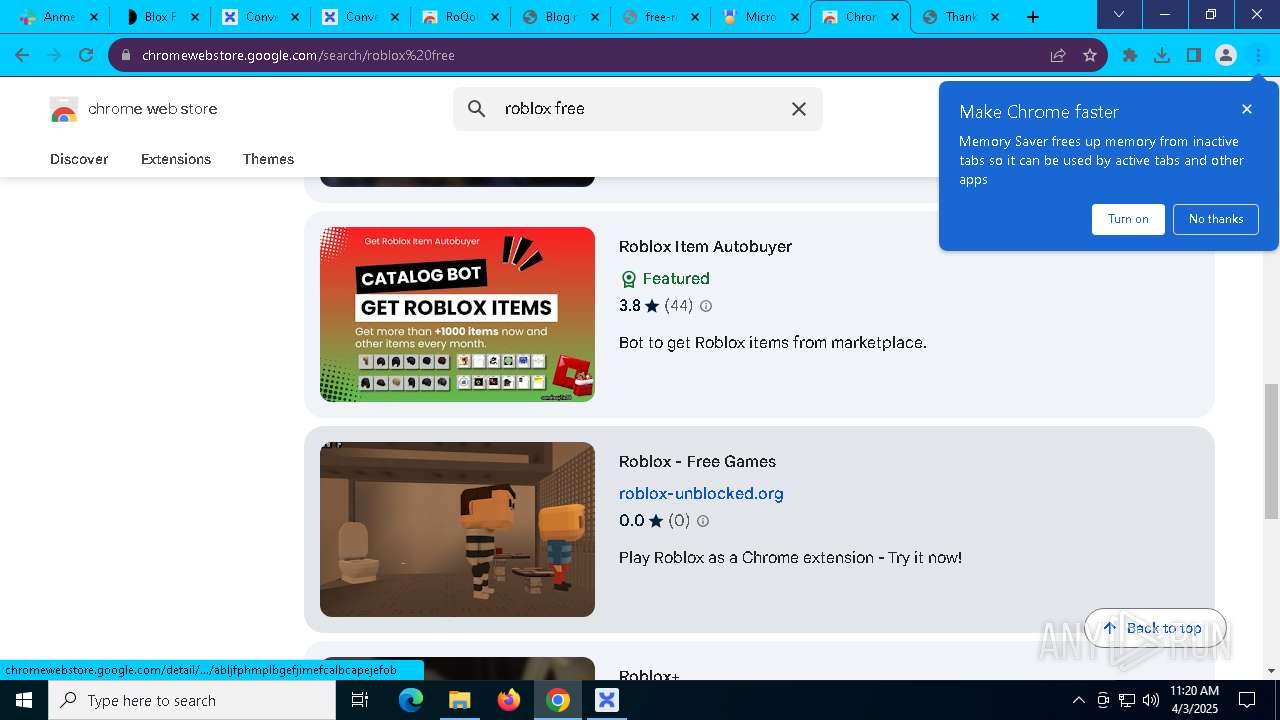Go to the Themes section

pyautogui.click(x=268, y=159)
